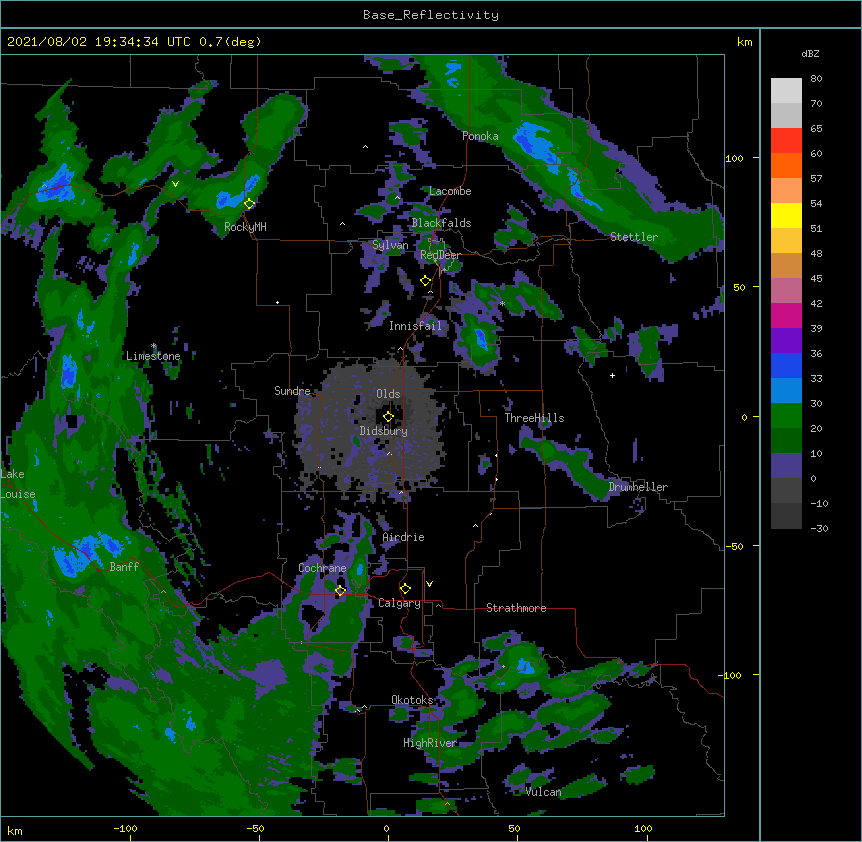Click the Strathmore label

click(x=516, y=608)
